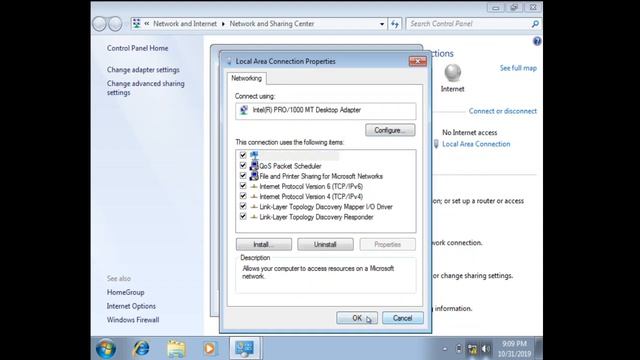Click the Show desktop strip after the clock
Screen dimensions: 640x360
tap(539, 349)
